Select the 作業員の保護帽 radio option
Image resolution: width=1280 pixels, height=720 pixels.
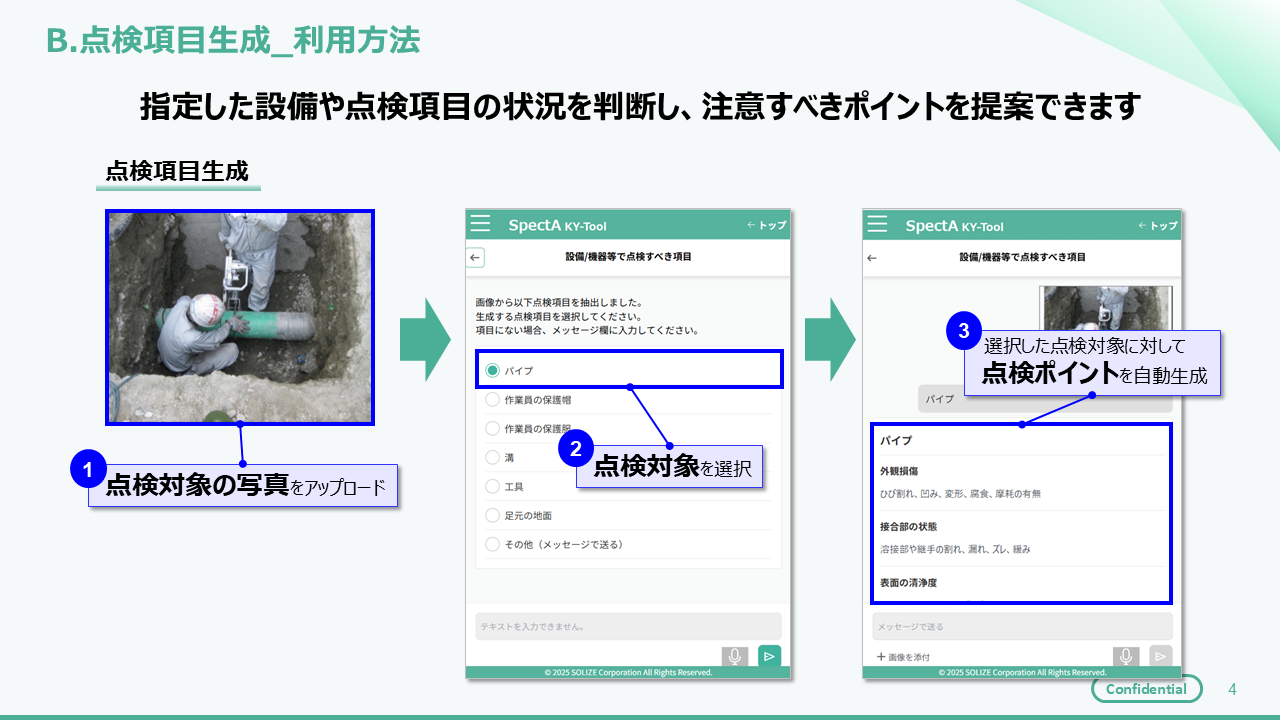click(x=492, y=399)
